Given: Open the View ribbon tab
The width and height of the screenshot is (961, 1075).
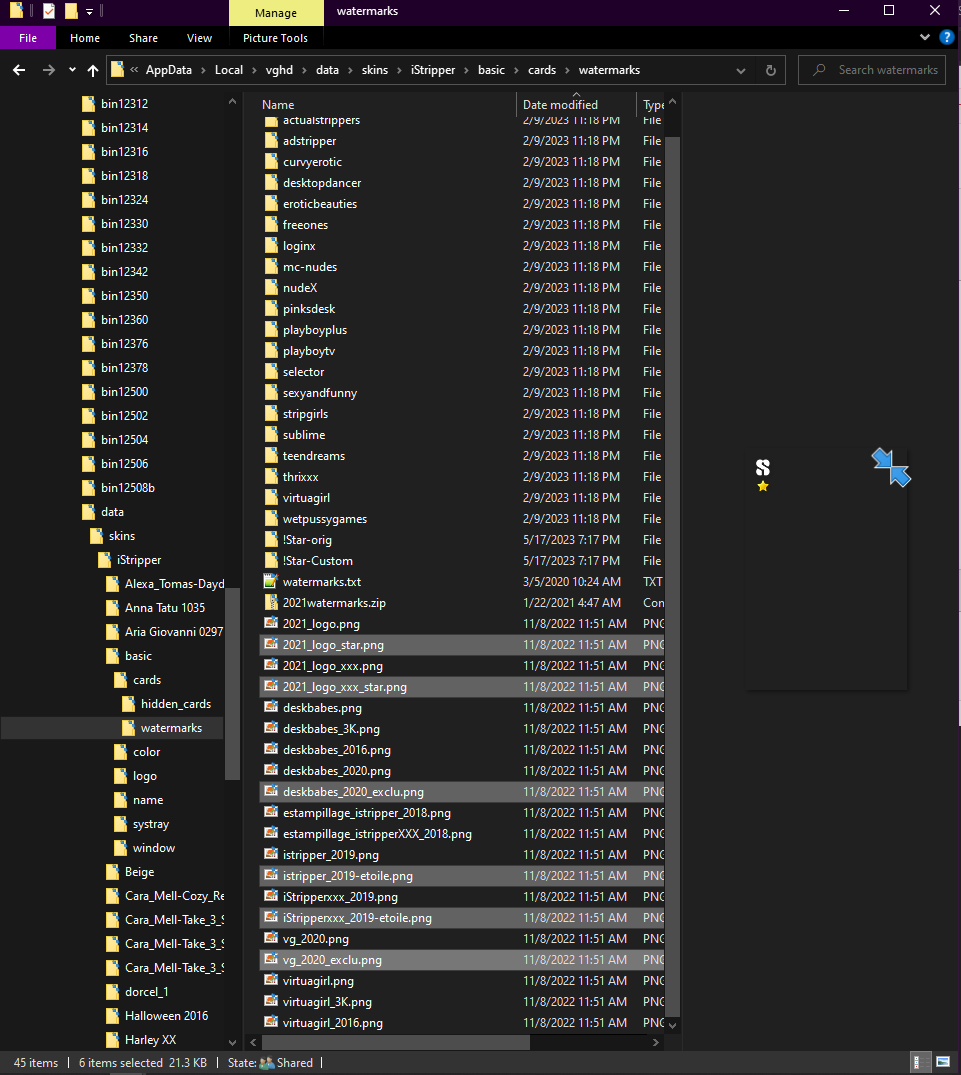Looking at the screenshot, I should point(199,38).
